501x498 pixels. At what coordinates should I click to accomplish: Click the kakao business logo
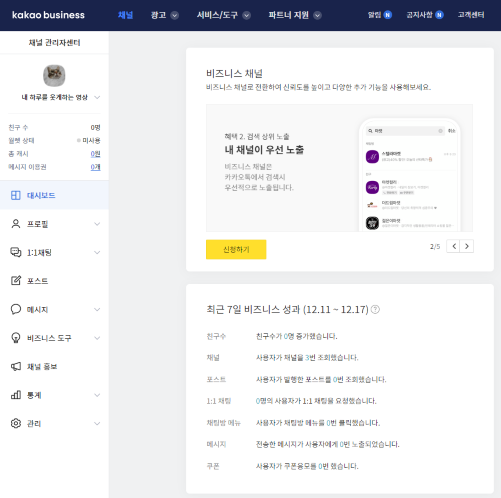(48, 15)
